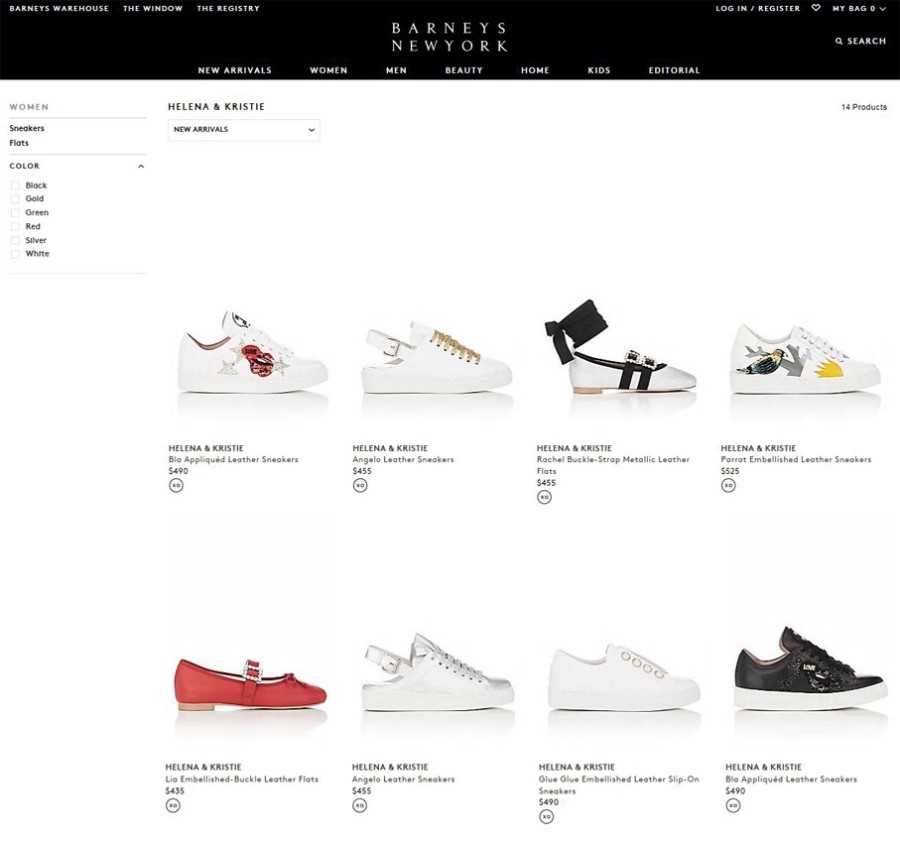Image resolution: width=900 pixels, height=843 pixels.
Task: Open the Kids navigation menu
Action: (599, 70)
